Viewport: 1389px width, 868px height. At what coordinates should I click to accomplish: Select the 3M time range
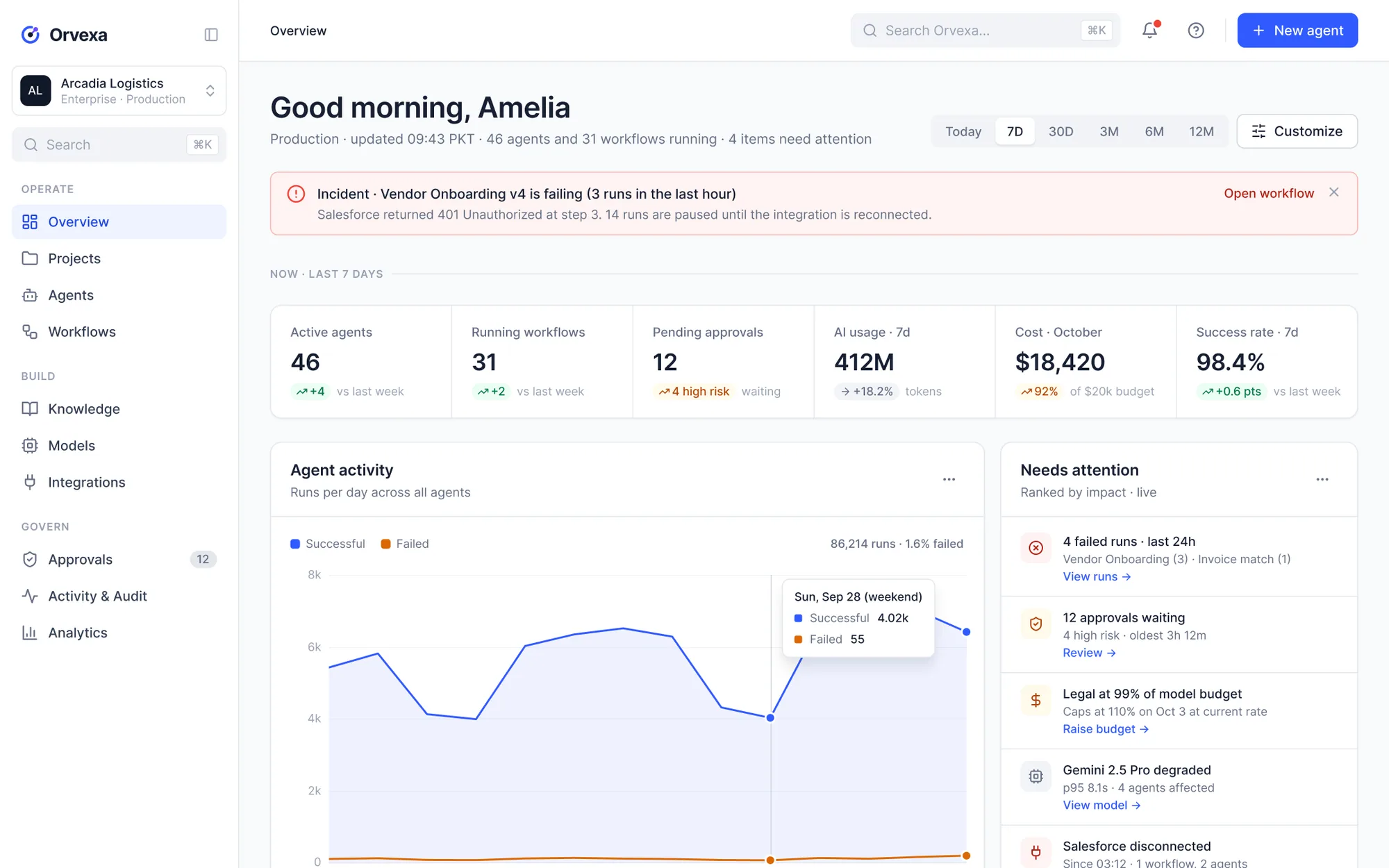coord(1109,131)
